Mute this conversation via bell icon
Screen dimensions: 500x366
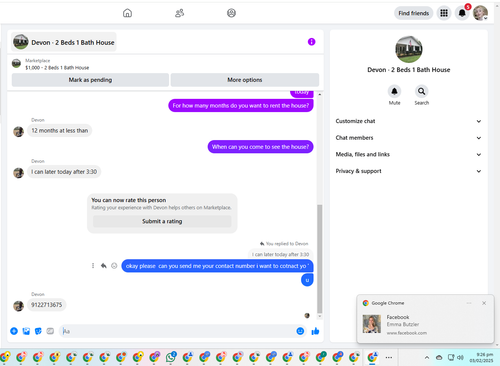tap(394, 91)
